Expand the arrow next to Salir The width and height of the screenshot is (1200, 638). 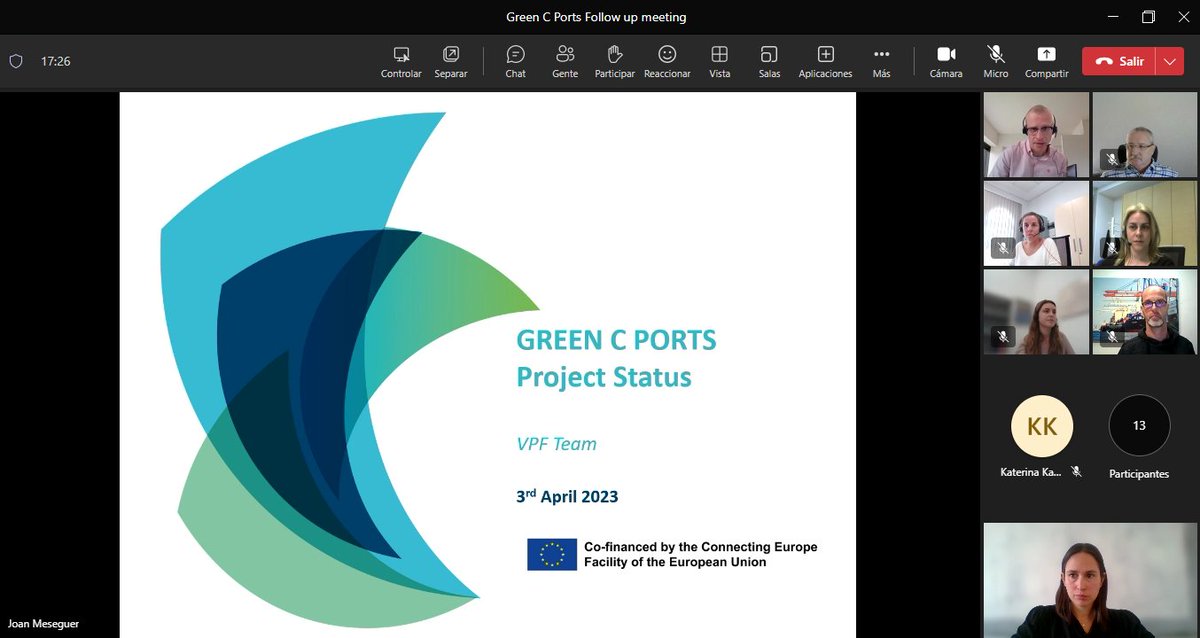click(1170, 61)
